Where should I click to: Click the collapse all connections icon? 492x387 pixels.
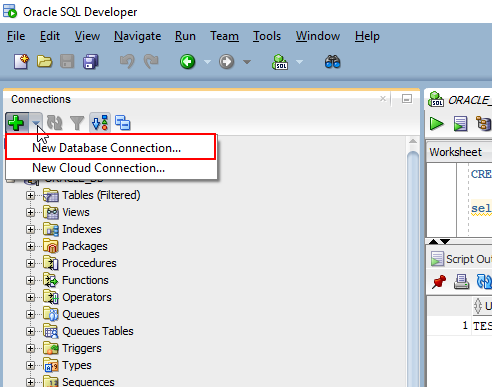point(123,123)
